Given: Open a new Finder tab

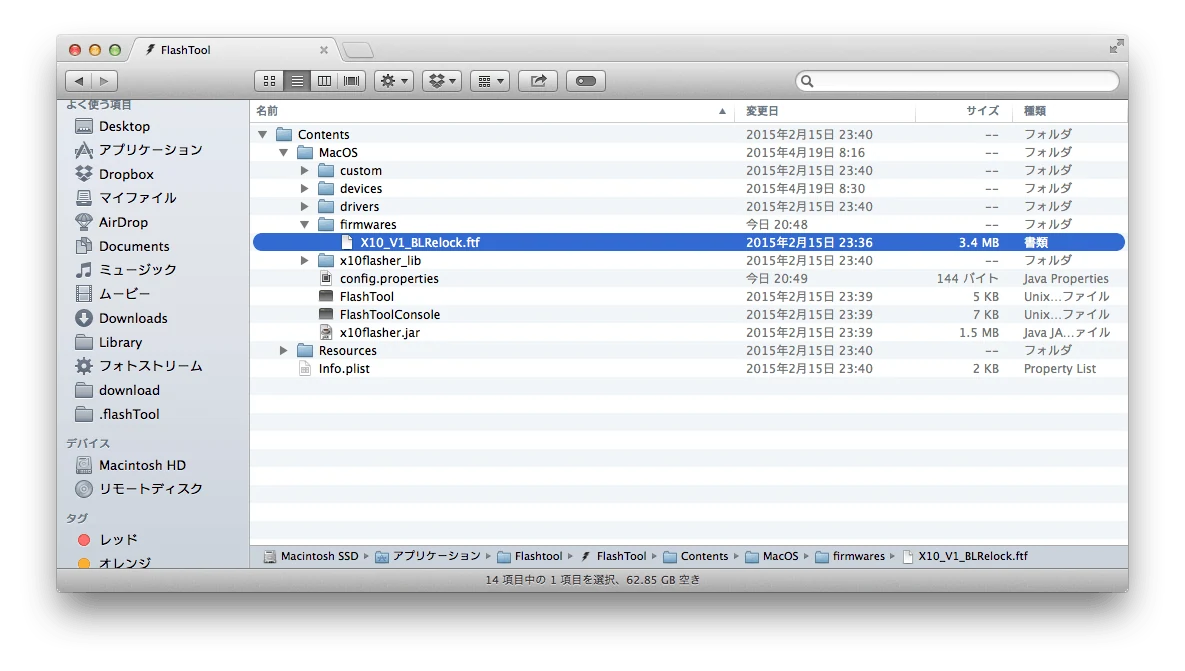Looking at the screenshot, I should pyautogui.click(x=357, y=50).
